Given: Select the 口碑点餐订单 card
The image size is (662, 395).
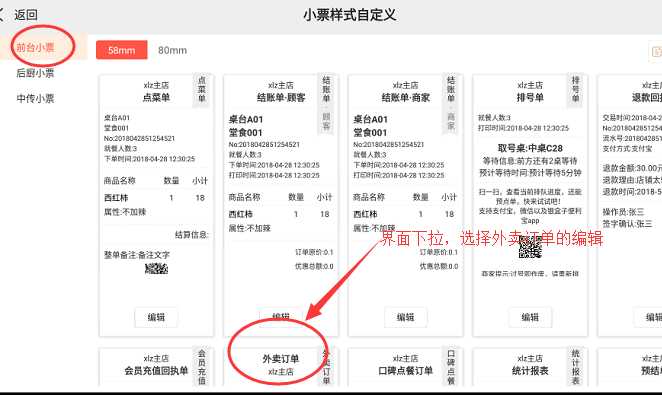Looking at the screenshot, I should [x=405, y=367].
